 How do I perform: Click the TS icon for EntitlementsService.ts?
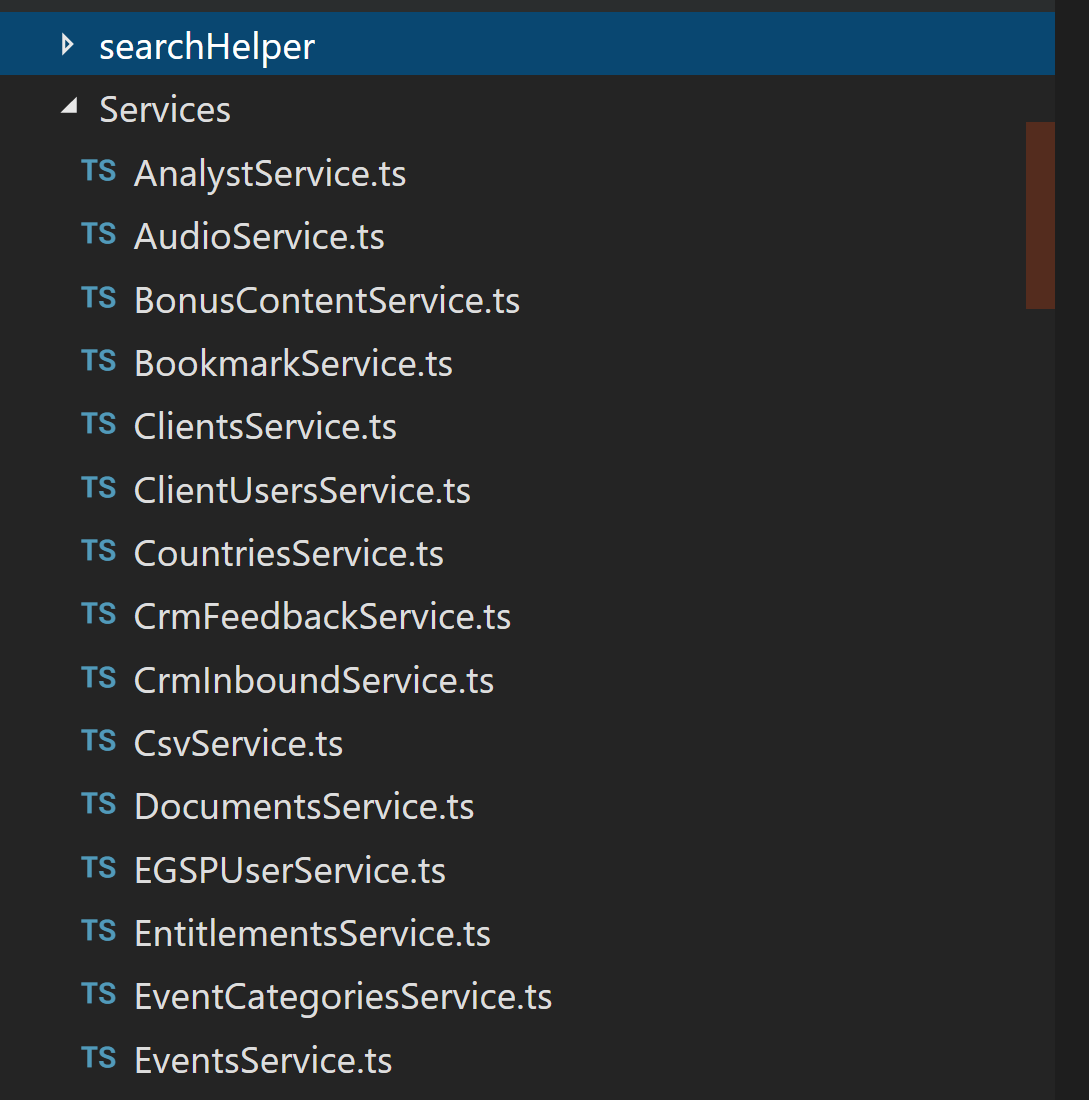coord(97,931)
